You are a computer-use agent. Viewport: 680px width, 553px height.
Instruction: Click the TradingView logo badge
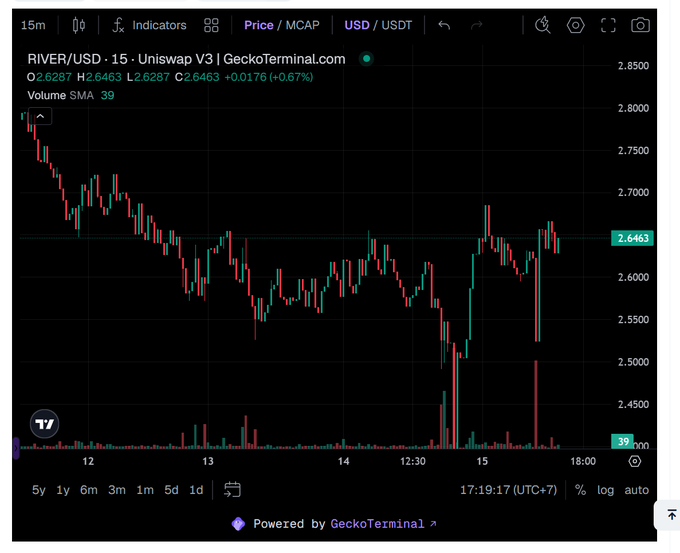point(44,424)
